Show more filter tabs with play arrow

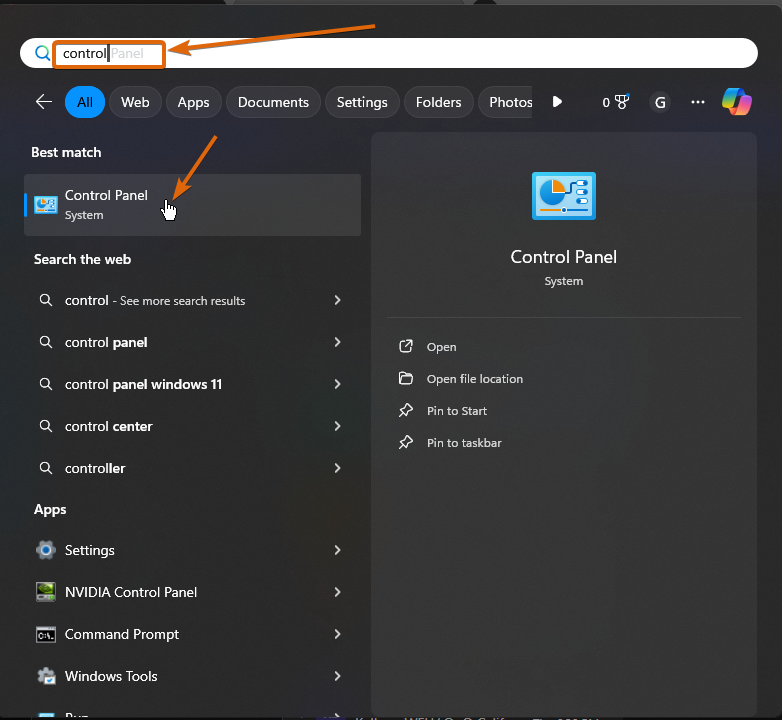pyautogui.click(x=557, y=102)
